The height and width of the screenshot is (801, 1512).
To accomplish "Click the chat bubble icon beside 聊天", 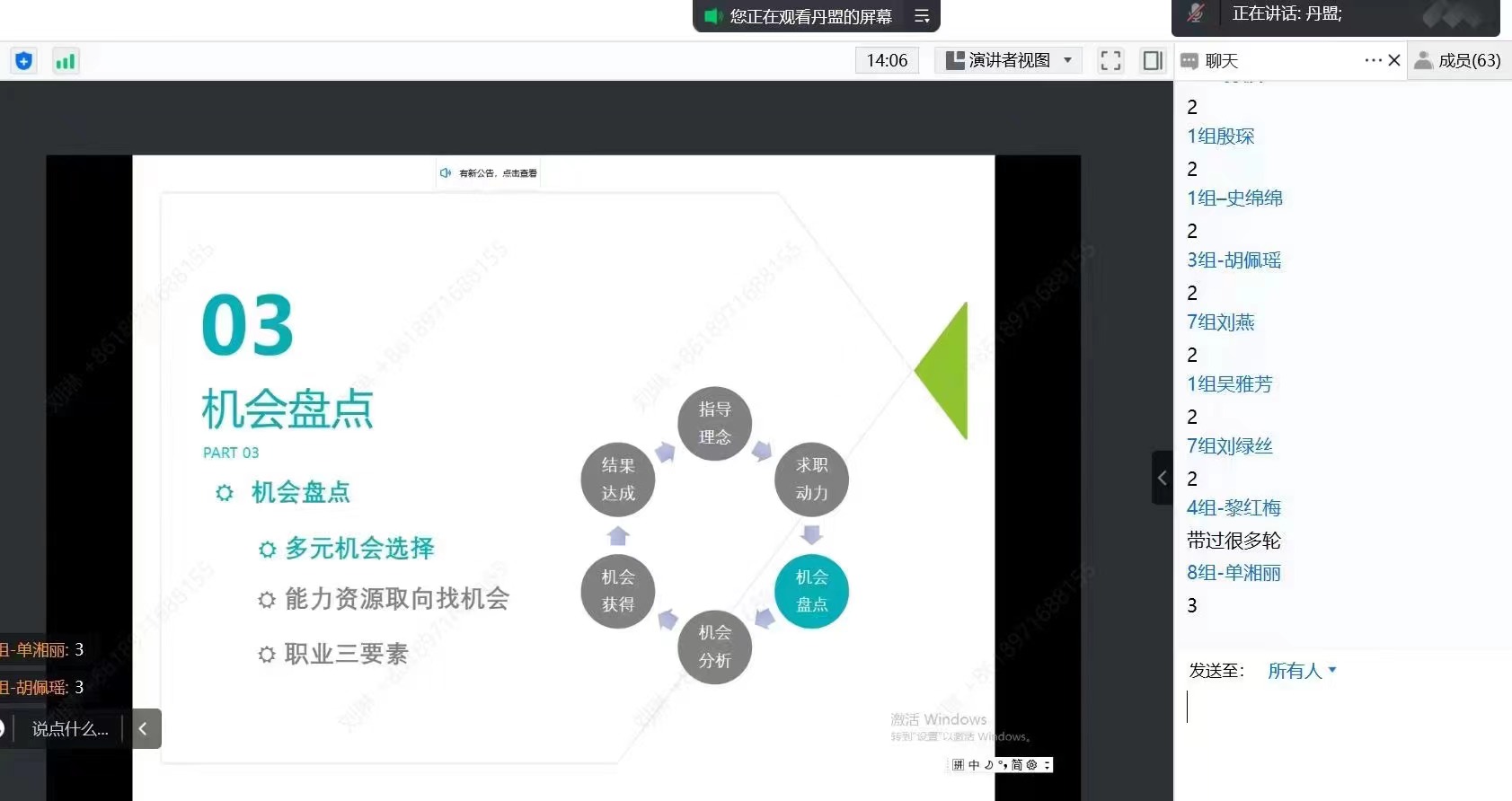I will (1189, 61).
